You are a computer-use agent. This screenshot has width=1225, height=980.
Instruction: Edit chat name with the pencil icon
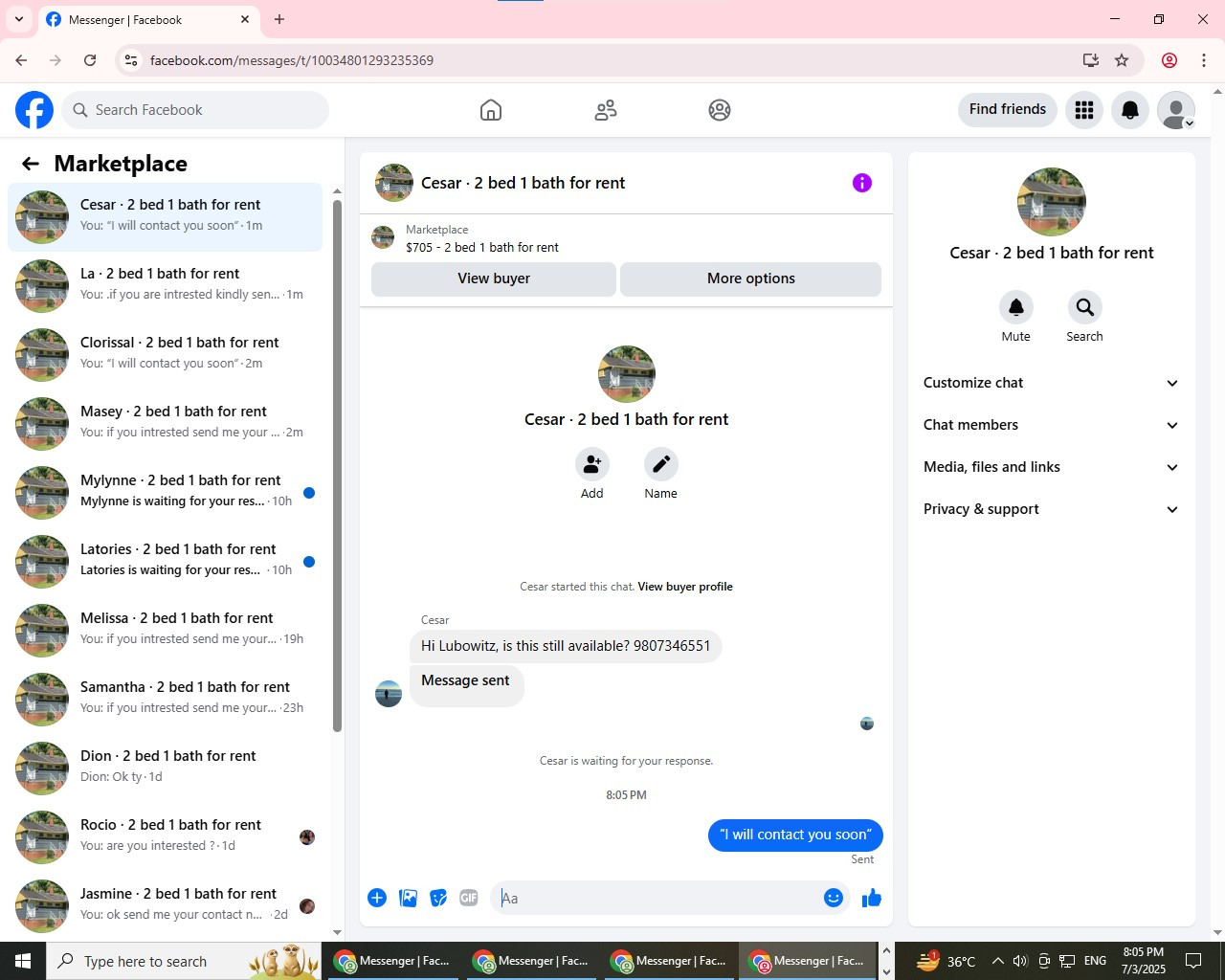tap(661, 464)
